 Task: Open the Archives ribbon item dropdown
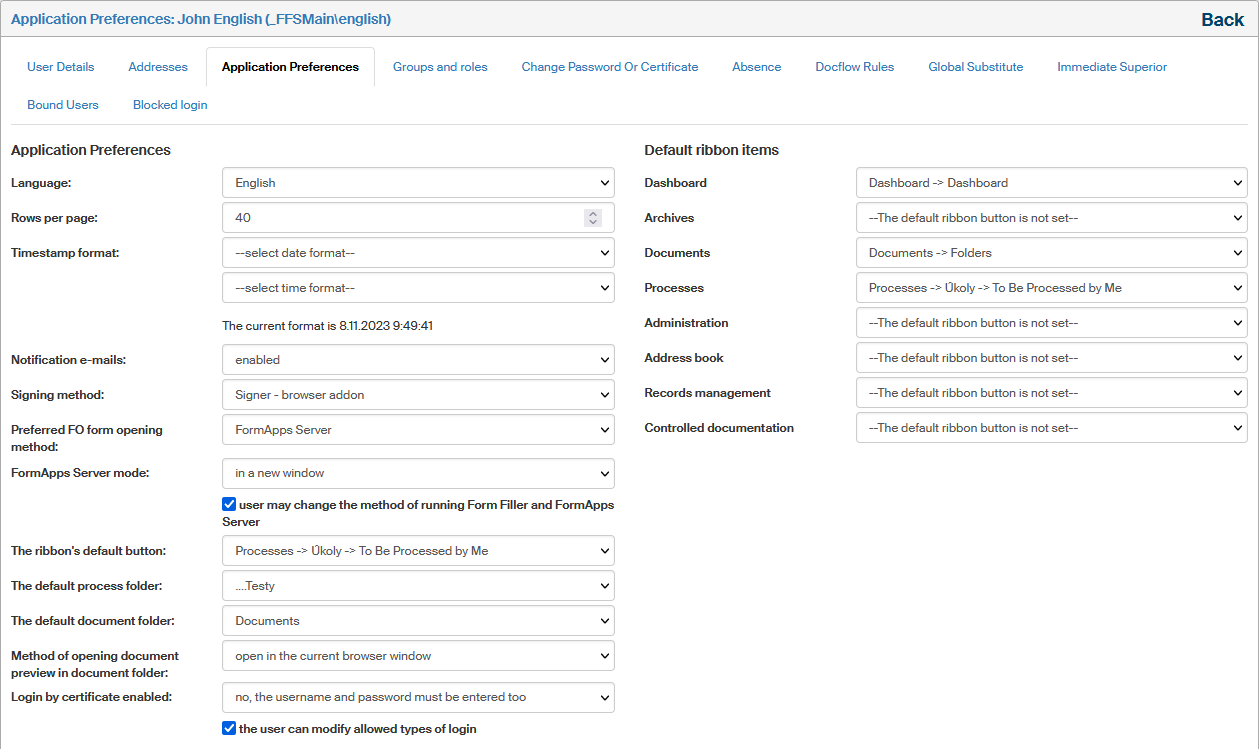(x=1051, y=218)
